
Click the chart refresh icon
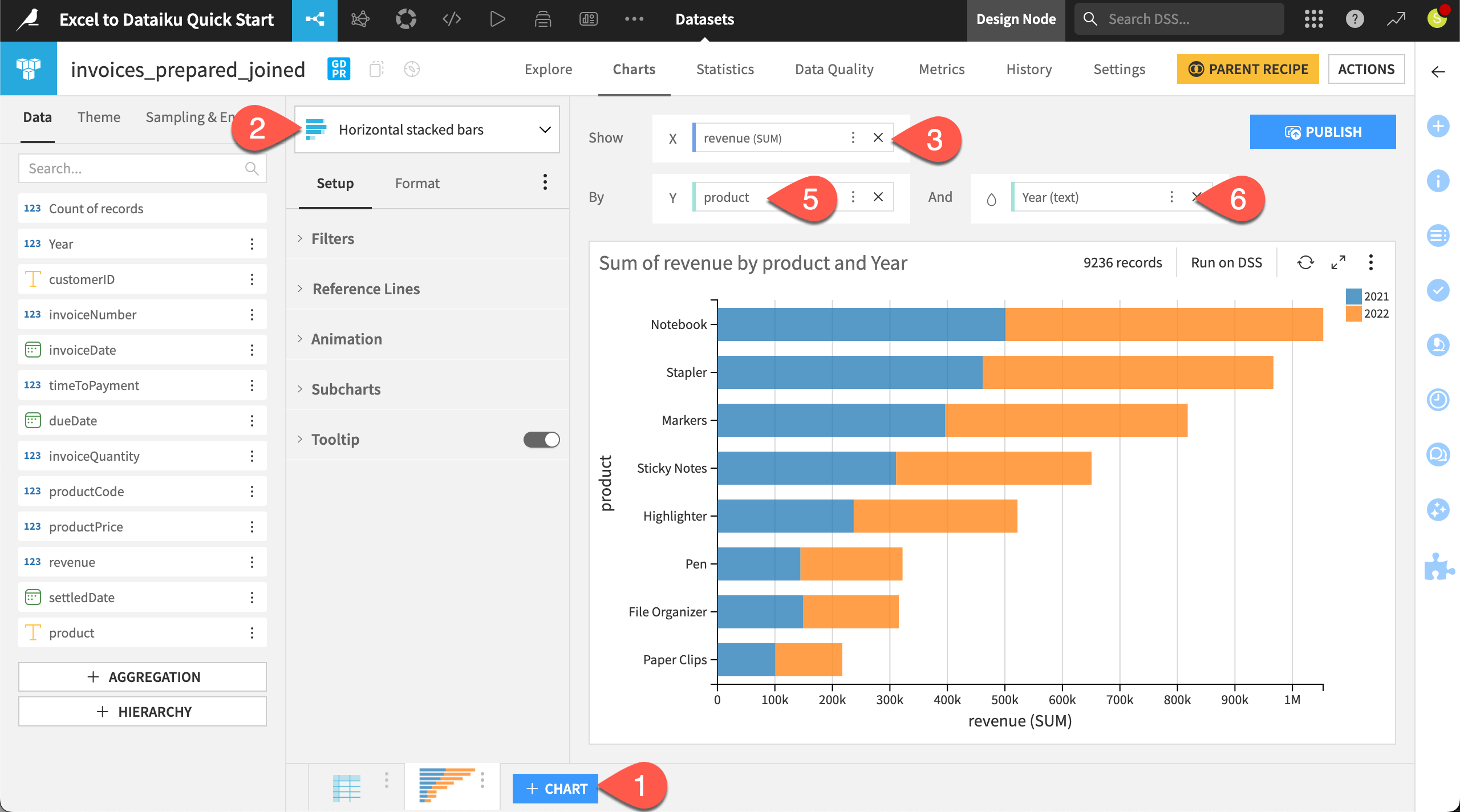tap(1306, 263)
